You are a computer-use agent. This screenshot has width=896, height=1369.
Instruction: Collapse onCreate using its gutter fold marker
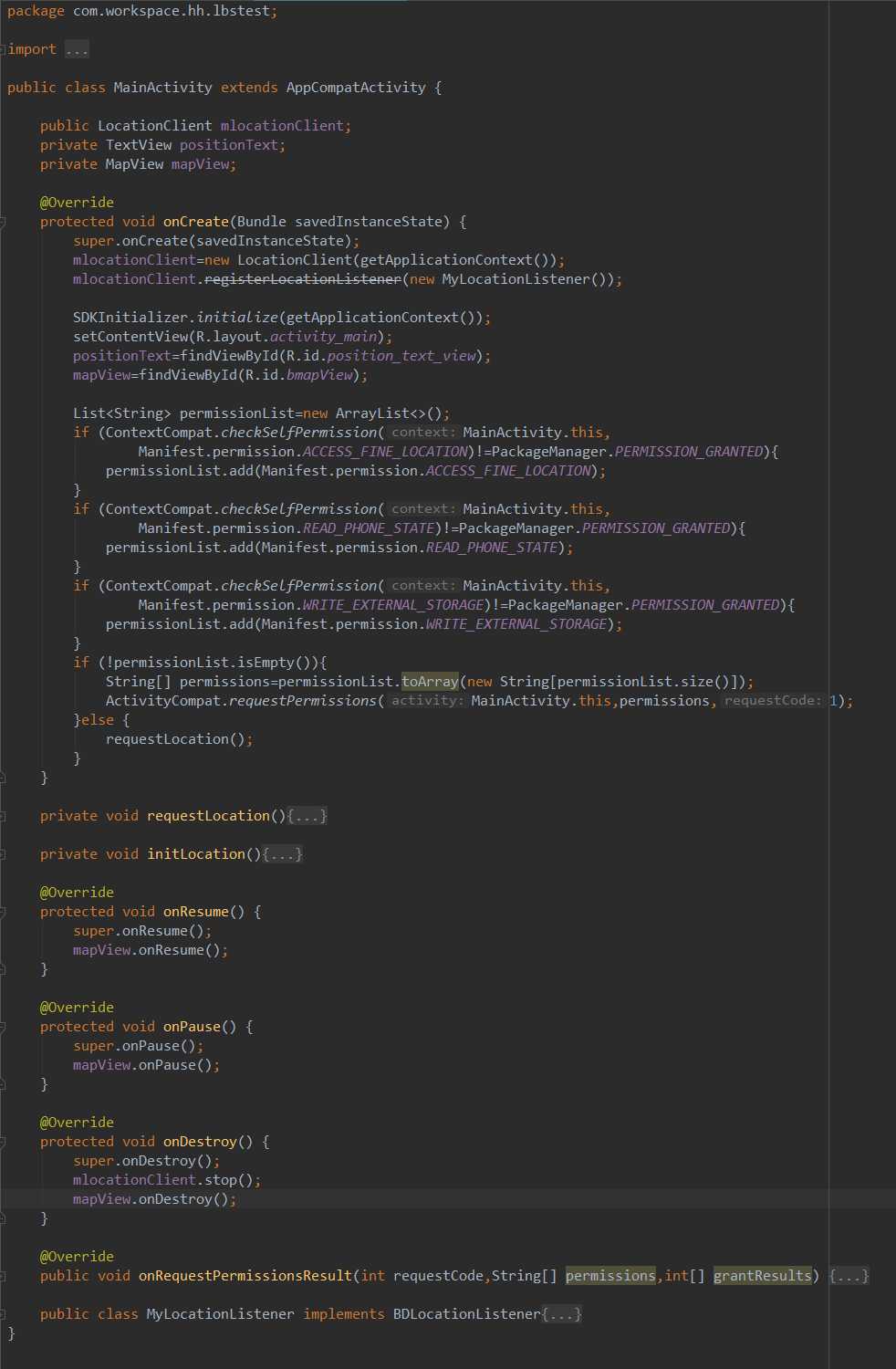3,222
